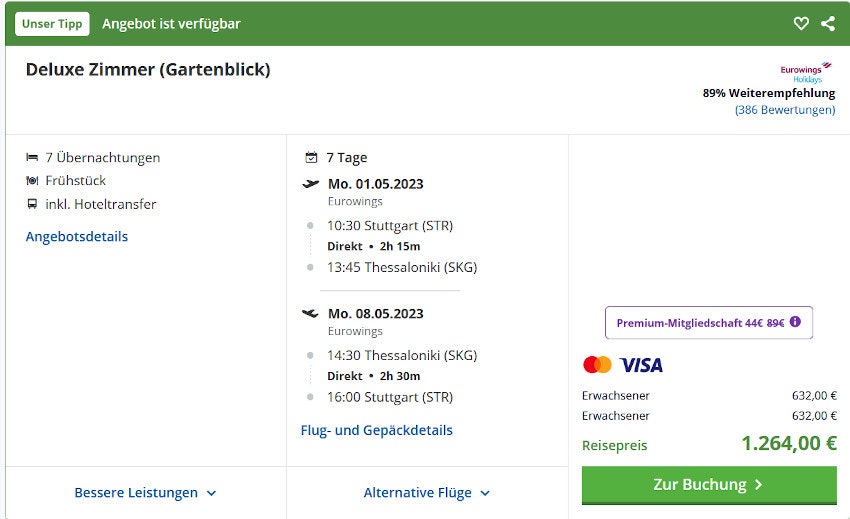Click the premium membership info icon
850x519 pixels.
click(x=796, y=322)
